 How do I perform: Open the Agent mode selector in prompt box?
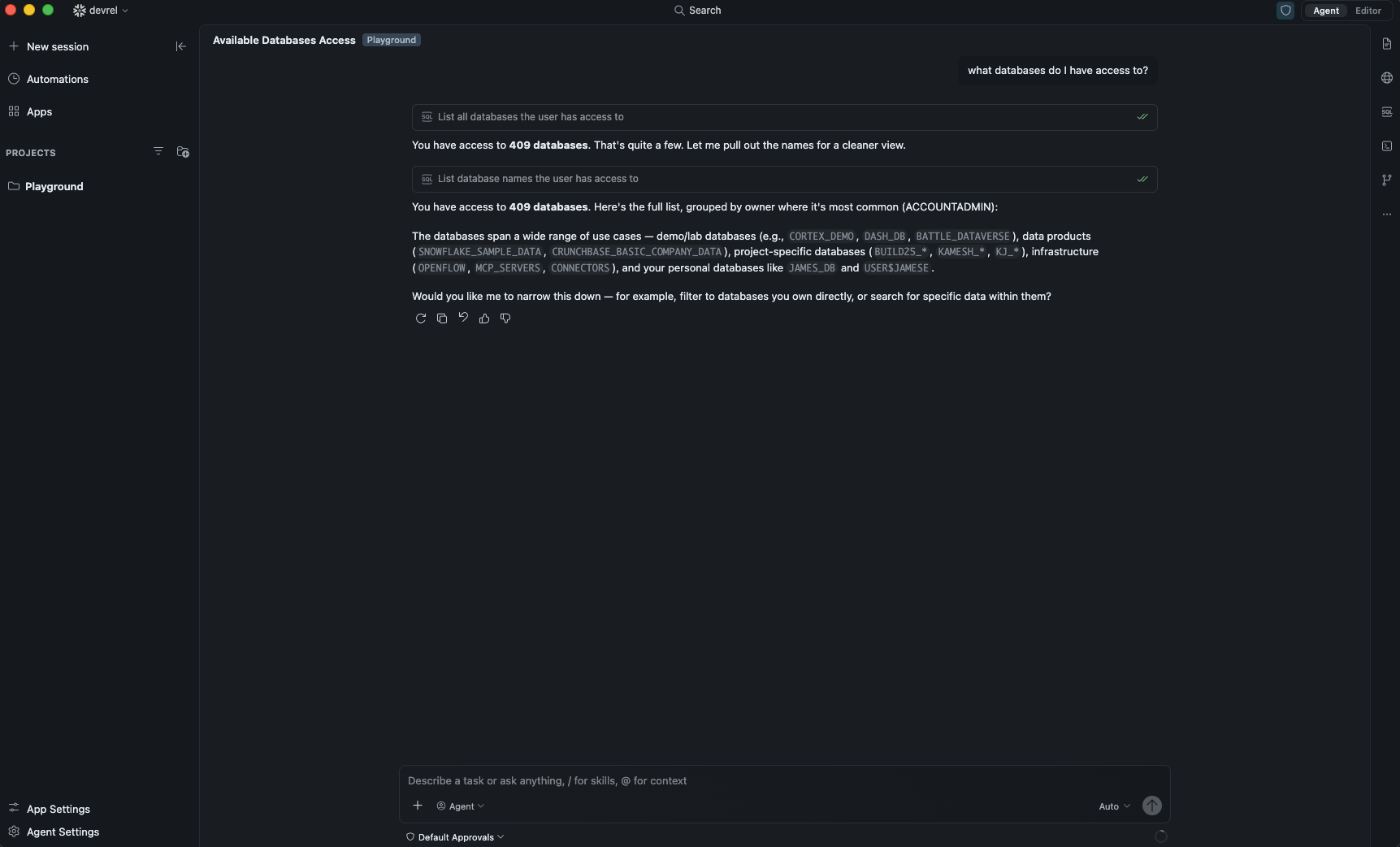tap(461, 806)
